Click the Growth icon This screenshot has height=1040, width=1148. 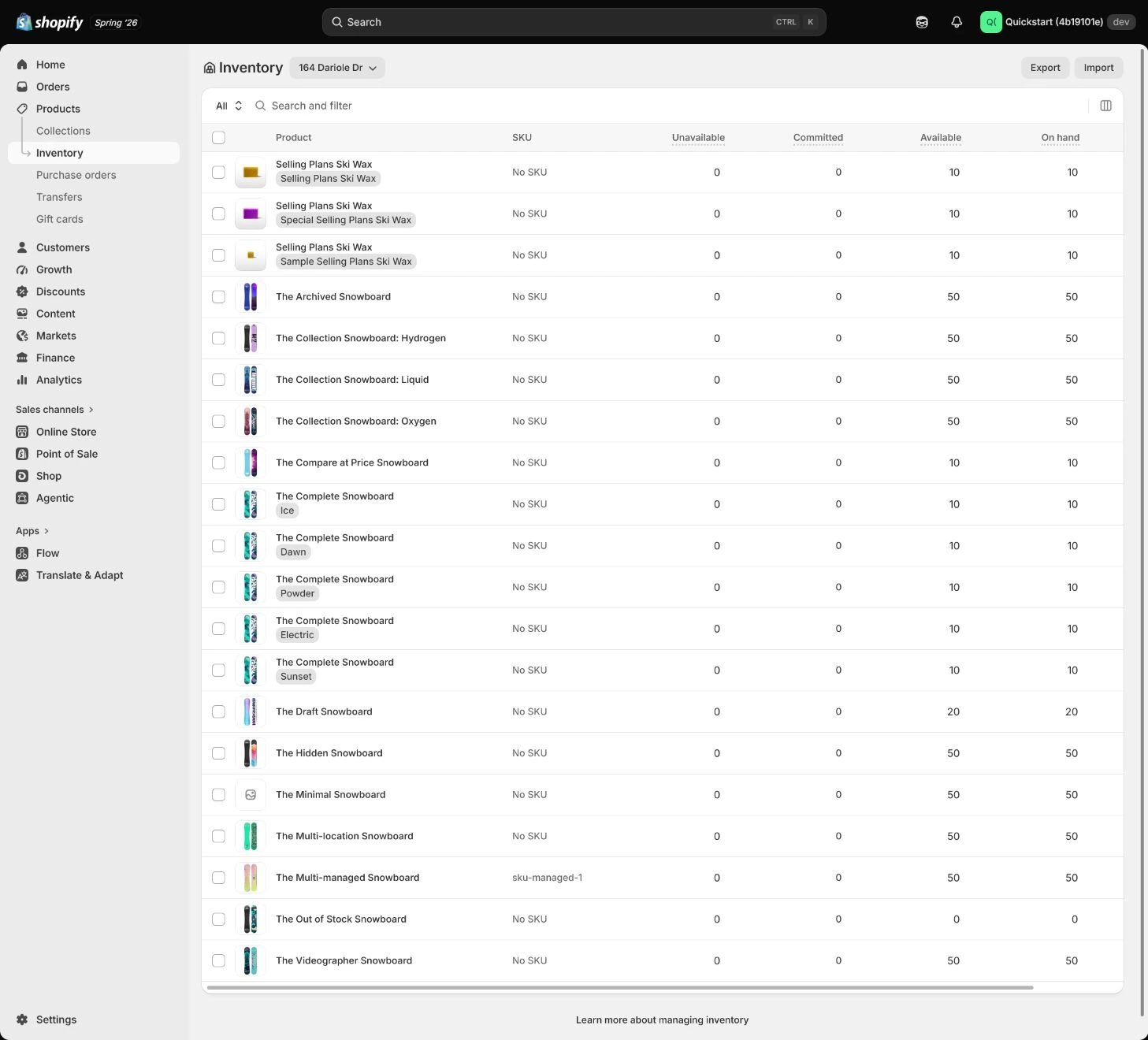pyautogui.click(x=22, y=269)
